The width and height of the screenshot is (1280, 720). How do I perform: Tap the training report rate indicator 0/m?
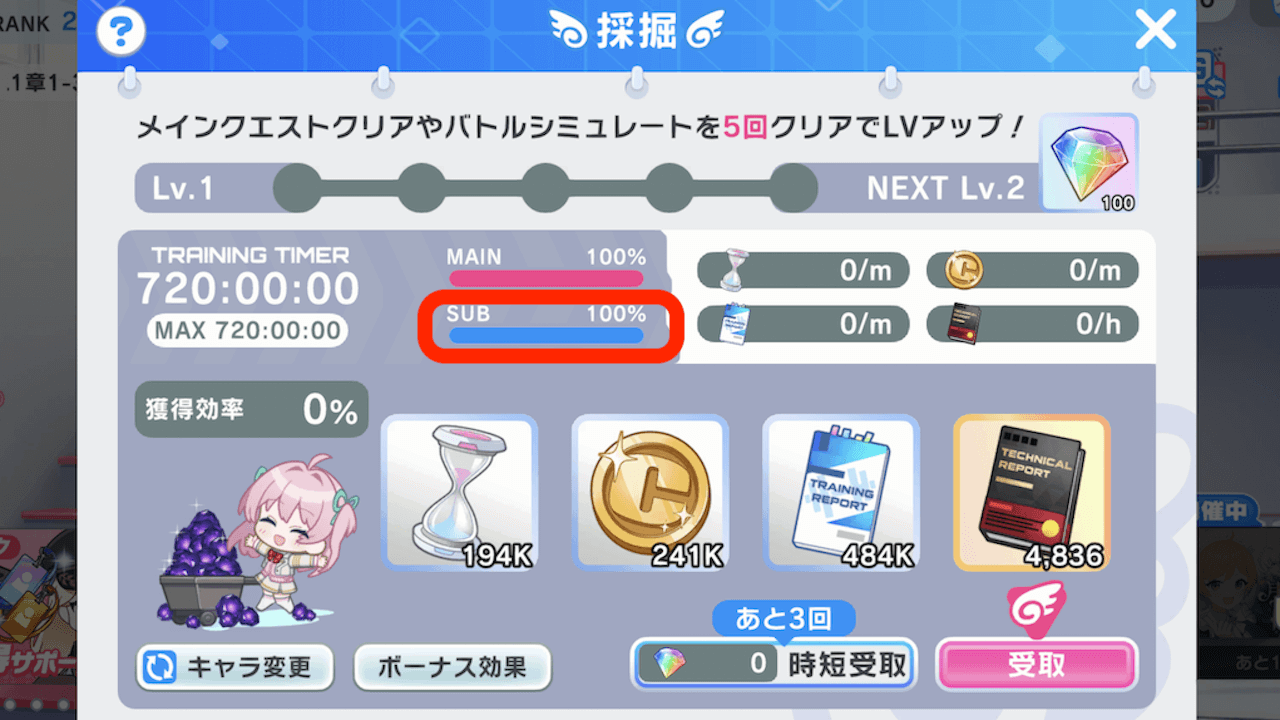[x=803, y=324]
